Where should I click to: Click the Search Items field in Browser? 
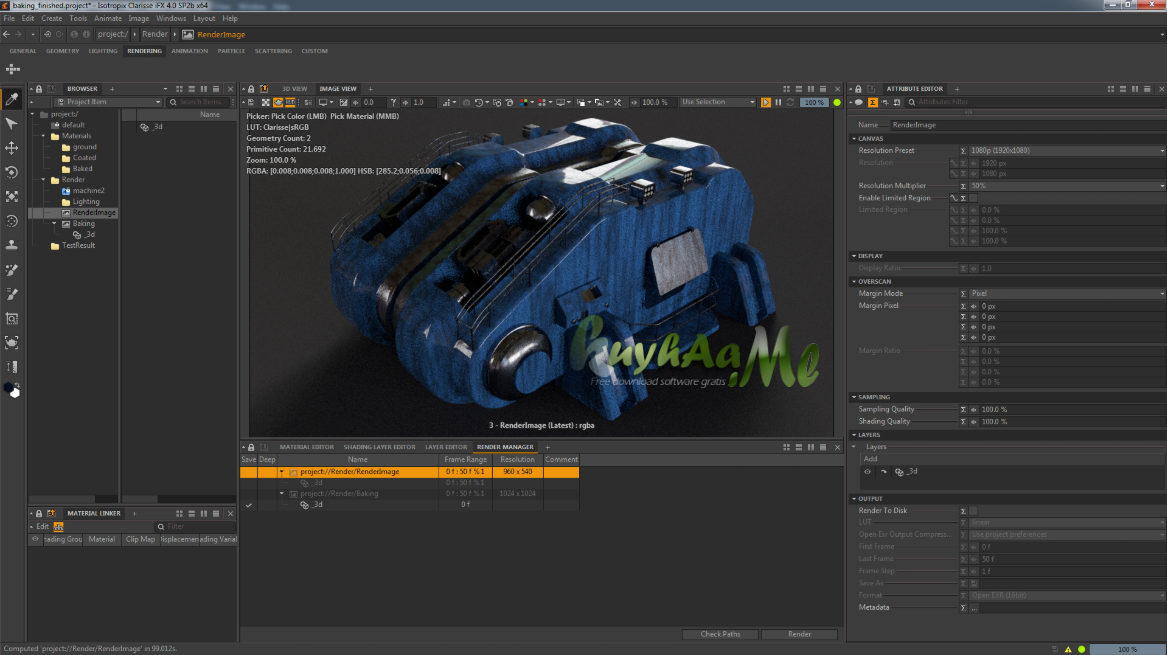tap(201, 102)
